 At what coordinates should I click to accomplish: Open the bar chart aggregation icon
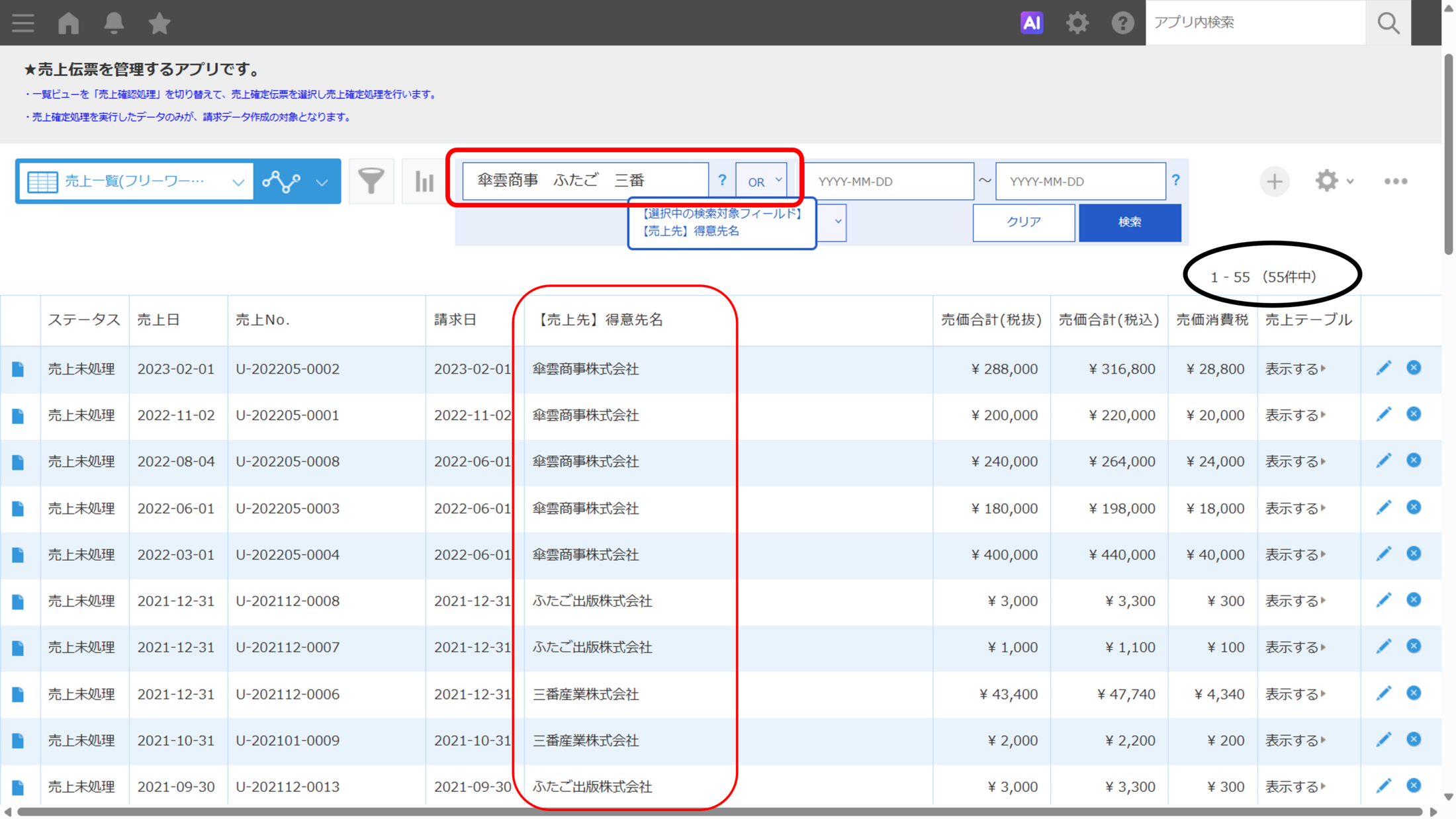424,181
